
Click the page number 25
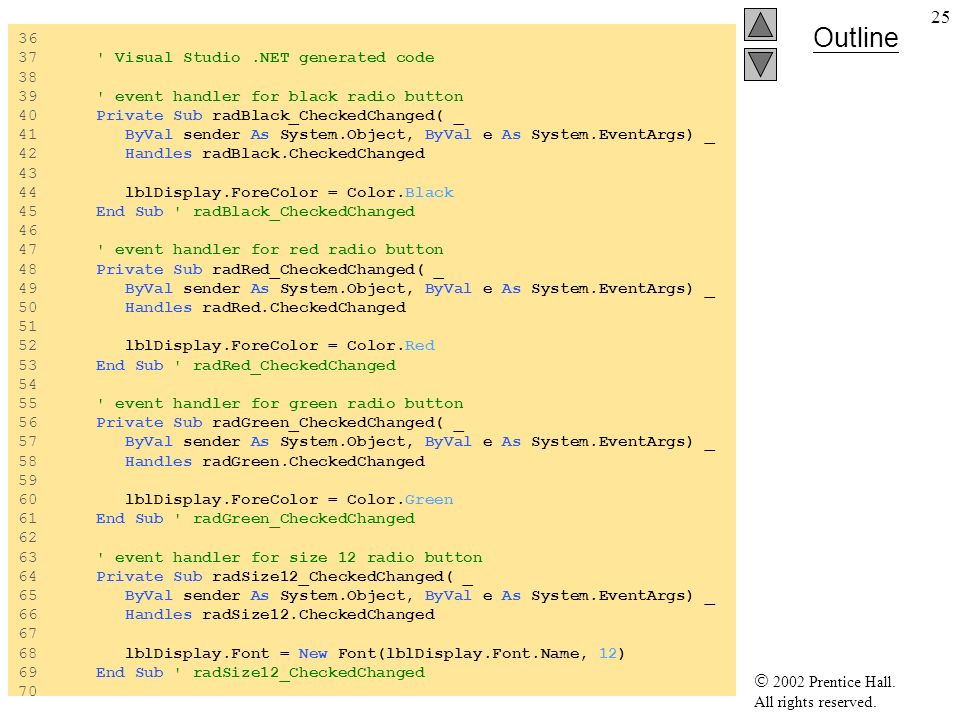(940, 17)
